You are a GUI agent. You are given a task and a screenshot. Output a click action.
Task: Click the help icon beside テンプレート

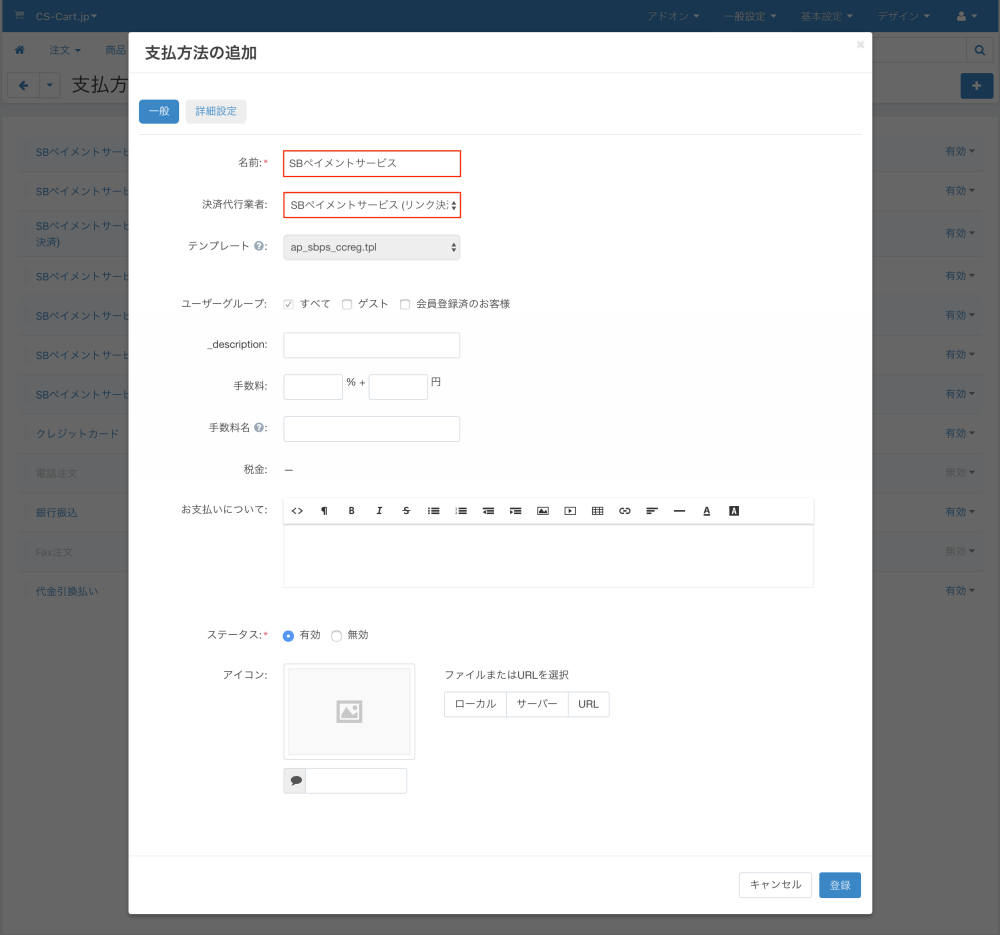click(259, 246)
